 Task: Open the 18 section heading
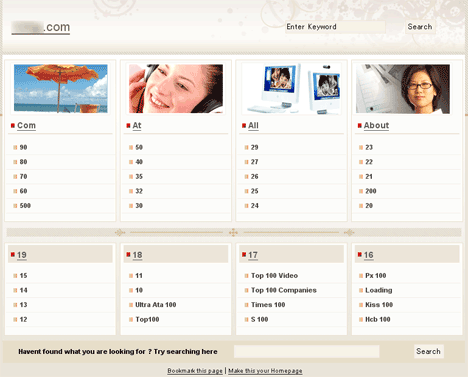pyautogui.click(x=137, y=255)
